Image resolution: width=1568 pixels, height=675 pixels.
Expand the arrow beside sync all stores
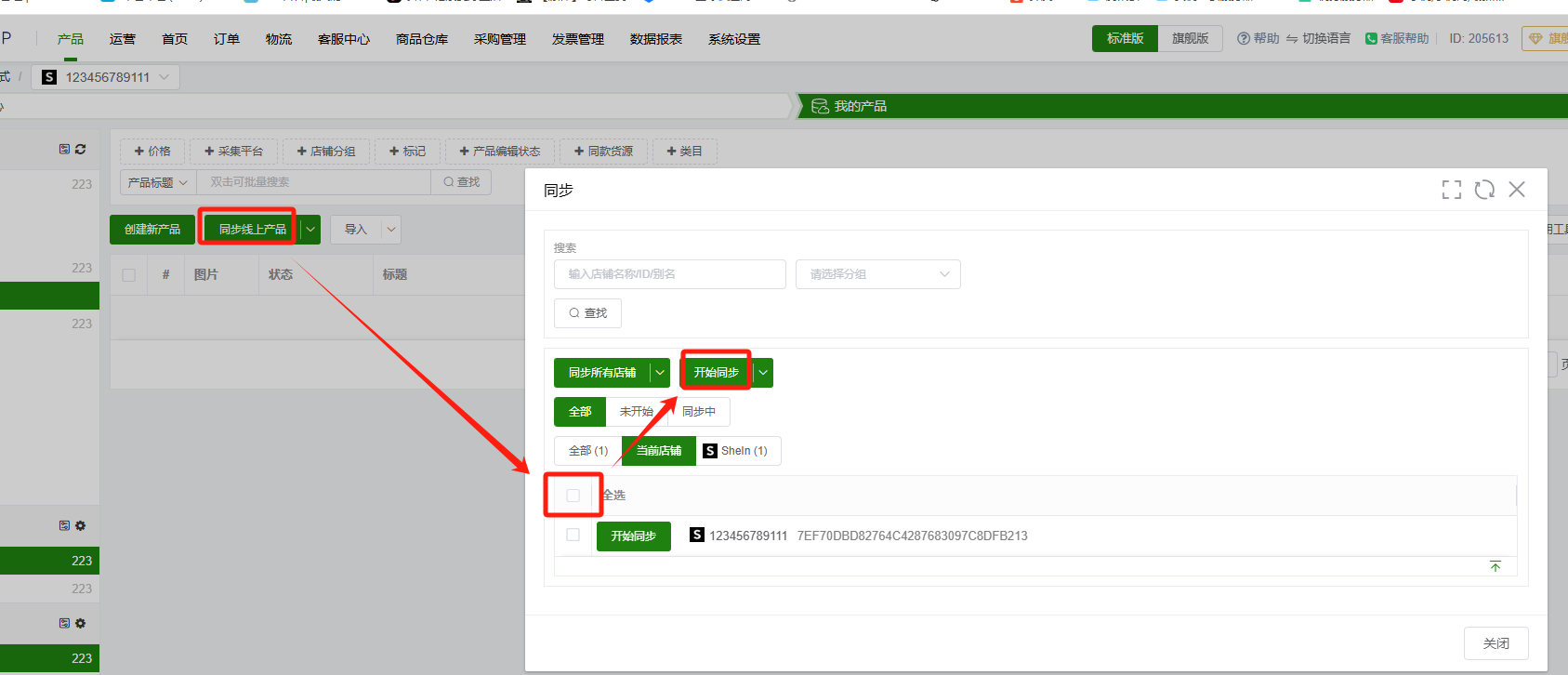pos(660,373)
